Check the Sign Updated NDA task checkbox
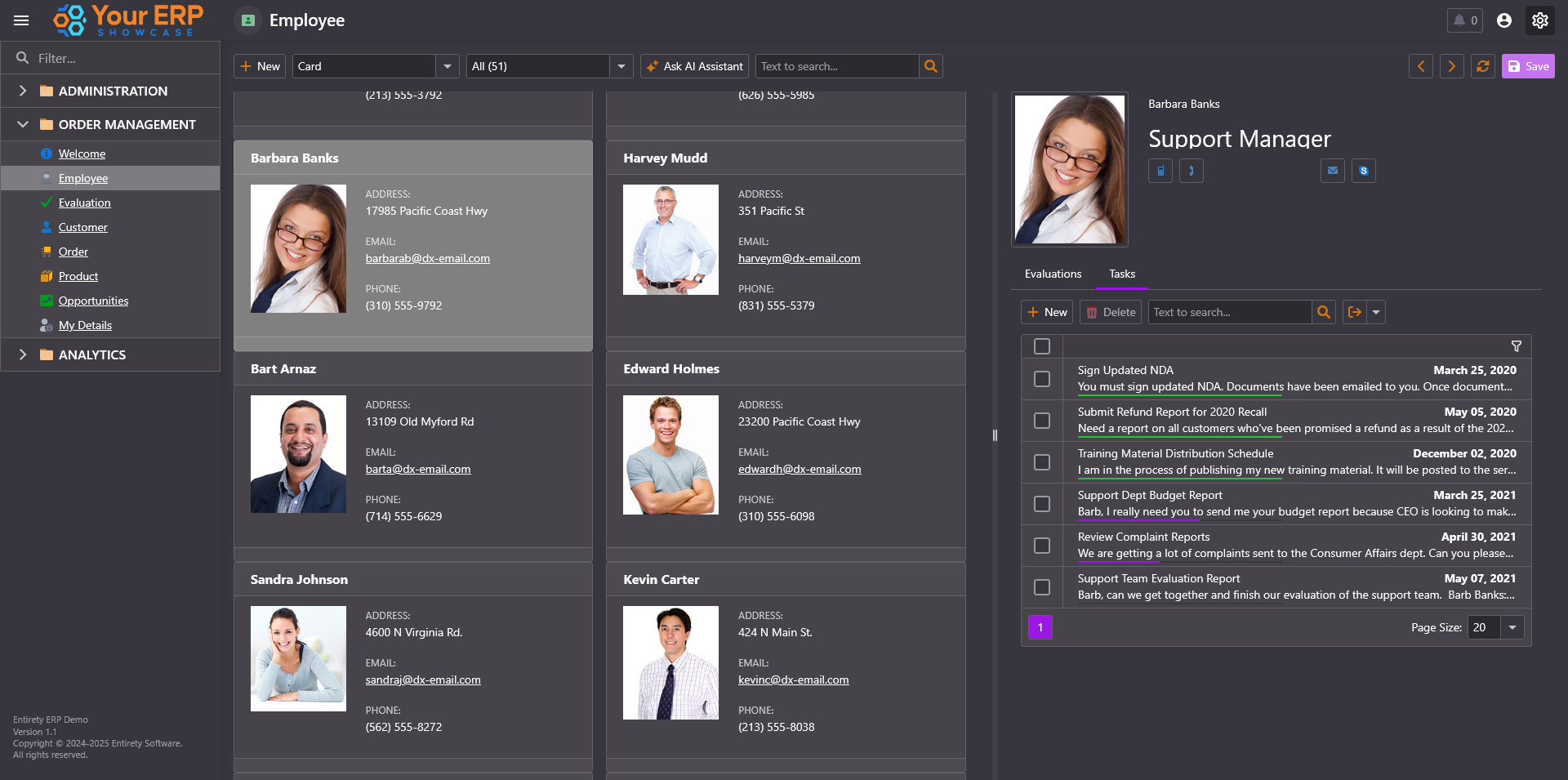This screenshot has height=780, width=1568. (1042, 379)
